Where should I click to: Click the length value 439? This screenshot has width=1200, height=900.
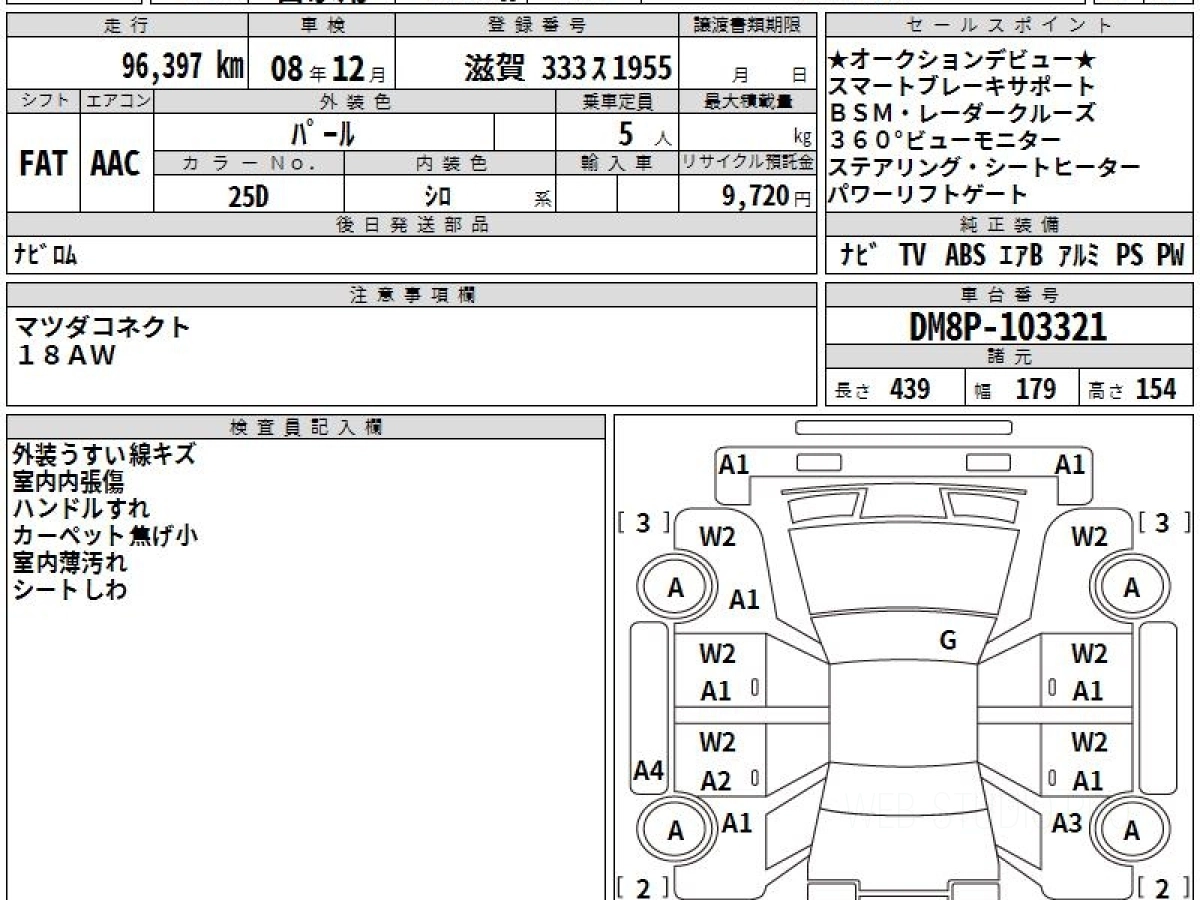pyautogui.click(x=910, y=389)
